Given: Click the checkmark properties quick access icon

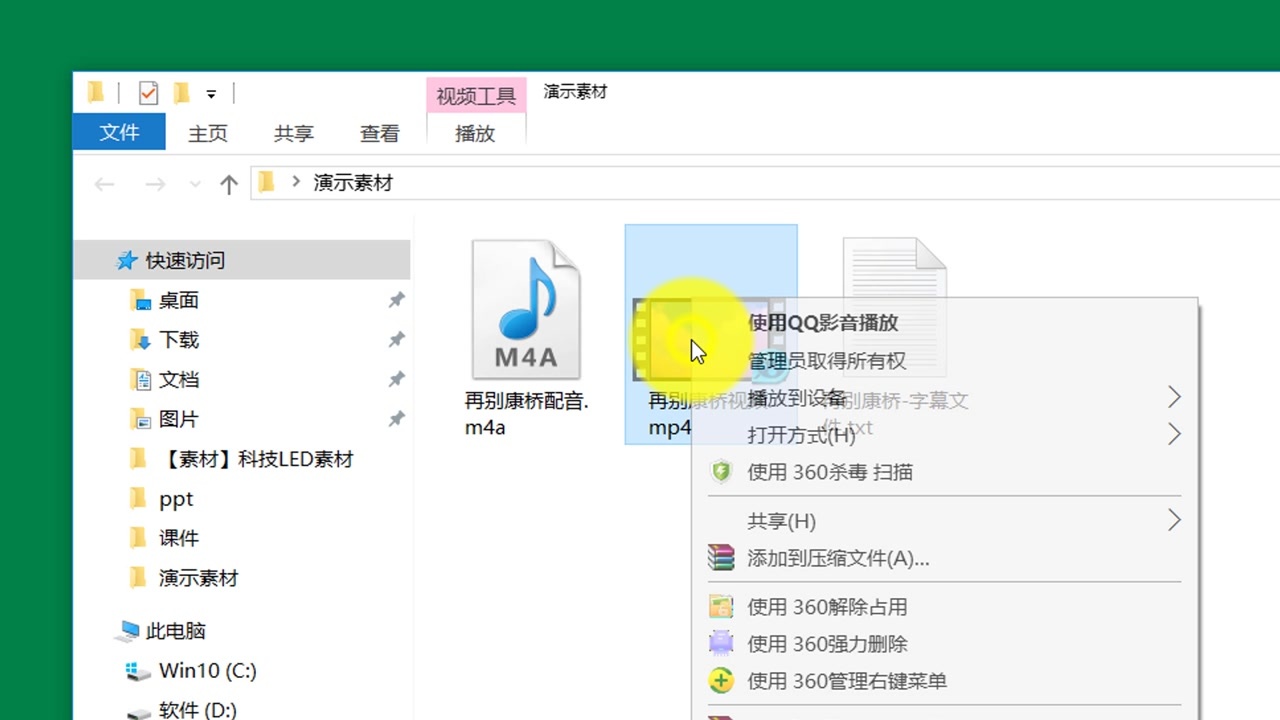Looking at the screenshot, I should (148, 93).
